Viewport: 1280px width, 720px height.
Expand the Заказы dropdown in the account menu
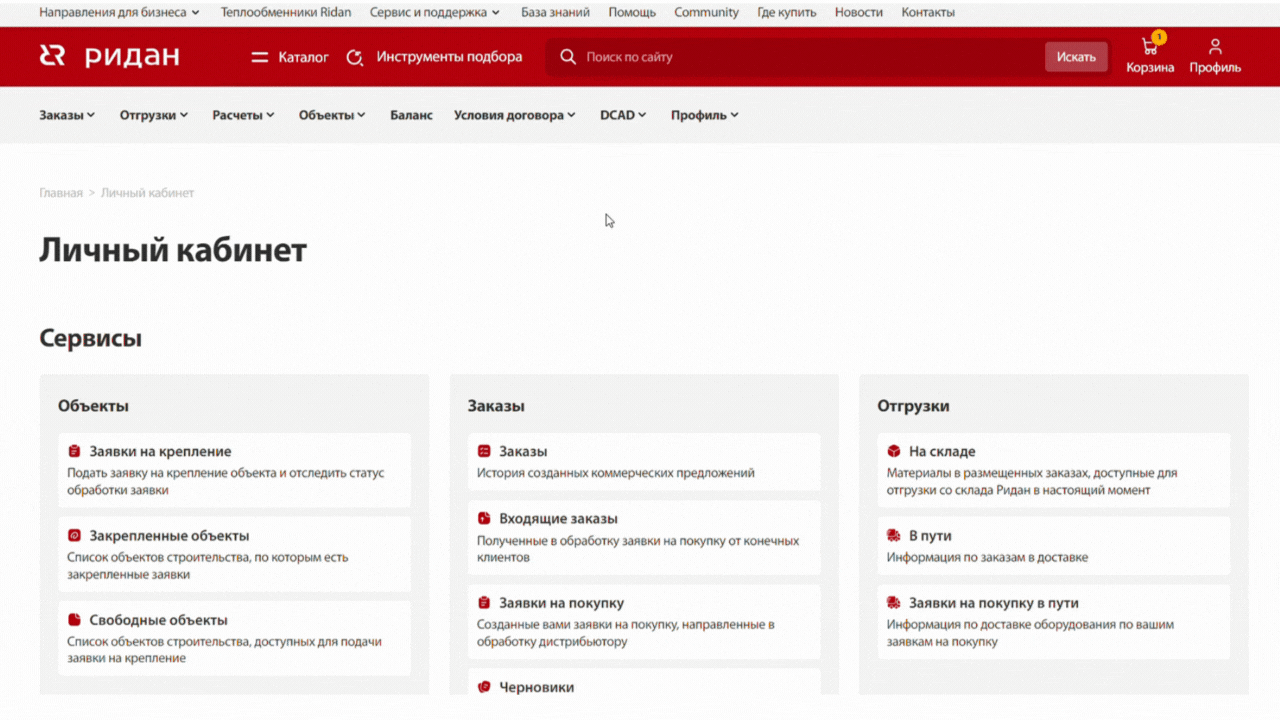coord(67,115)
